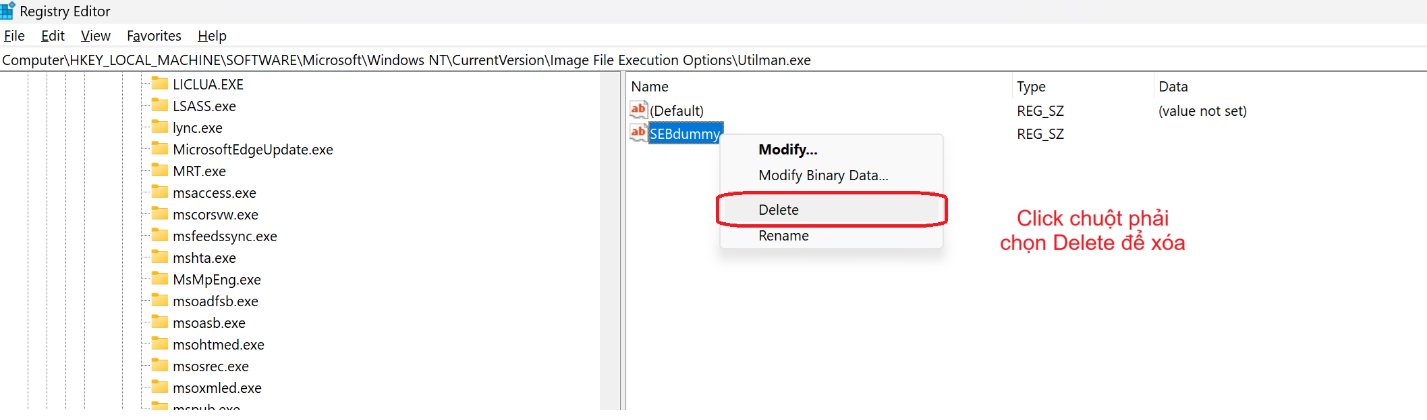The height and width of the screenshot is (420, 1427).
Task: Select the msfeedssync.exe tree key
Action: point(225,237)
